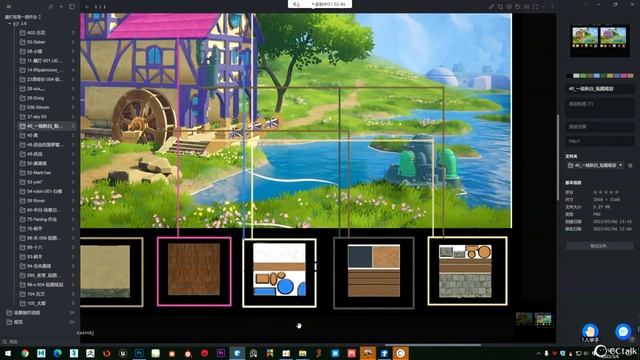The height and width of the screenshot is (360, 640).
Task: Go to the next image with the toolbar chevron
Action: [552, 7]
